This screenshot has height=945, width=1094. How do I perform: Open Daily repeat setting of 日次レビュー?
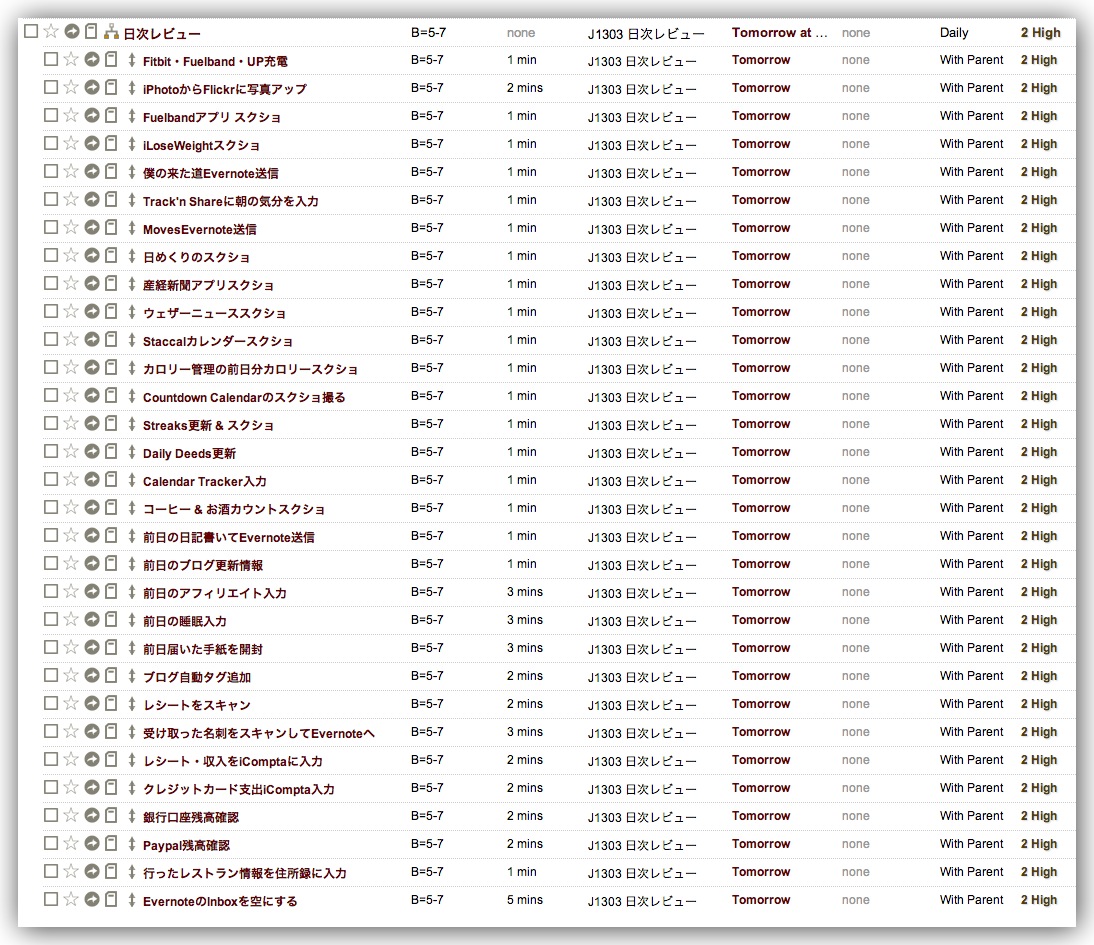click(954, 33)
